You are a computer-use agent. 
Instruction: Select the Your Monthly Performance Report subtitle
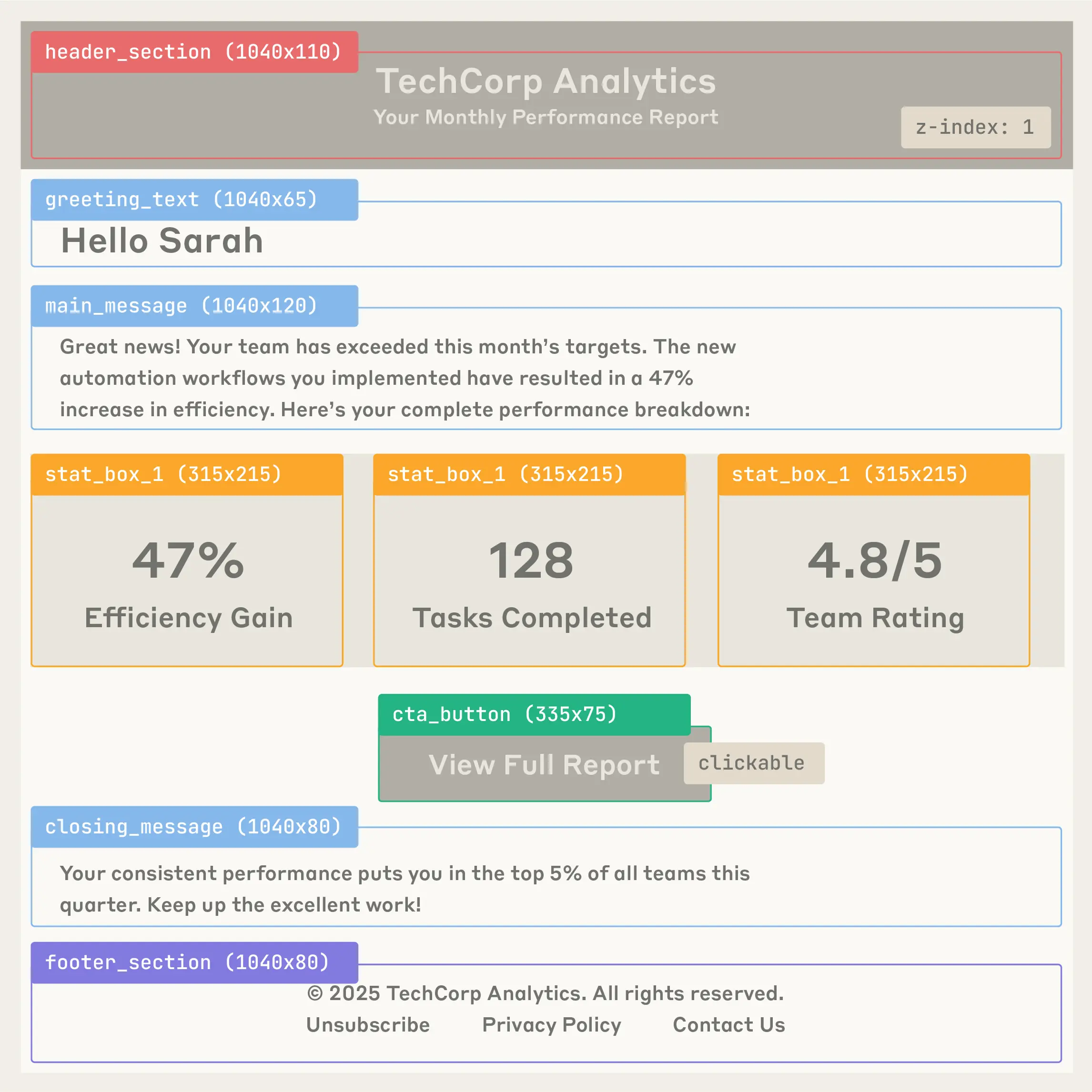point(546,117)
